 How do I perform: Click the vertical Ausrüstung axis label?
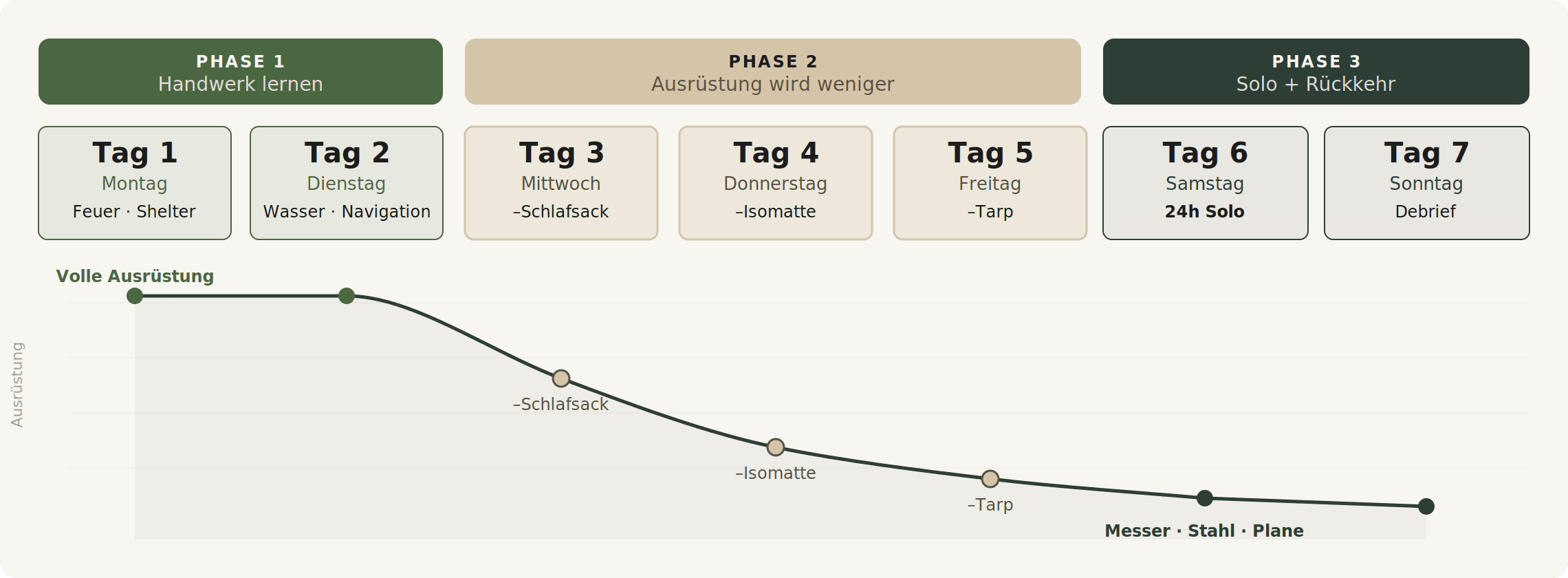(17, 385)
